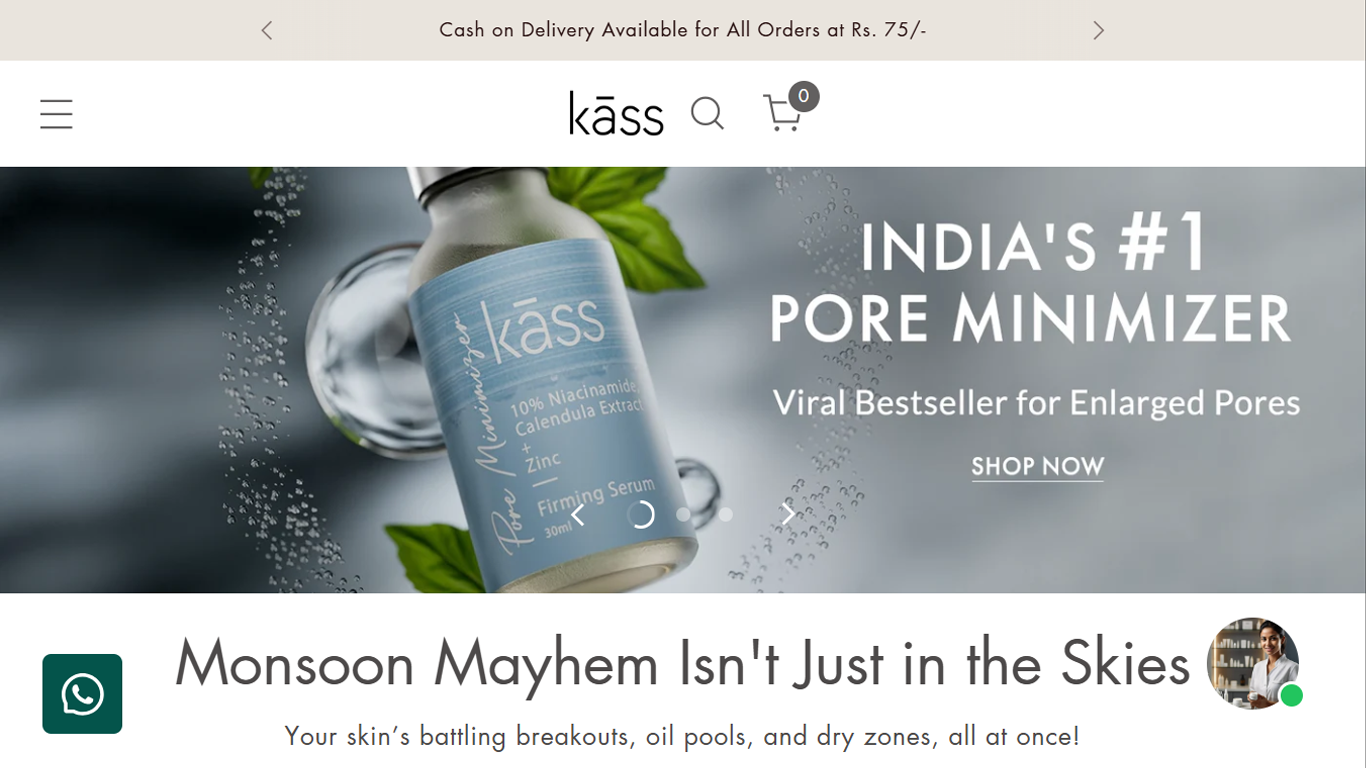The width and height of the screenshot is (1366, 768).
Task: Click the India's #1 Pore Minimizer headline
Action: click(x=1030, y=282)
